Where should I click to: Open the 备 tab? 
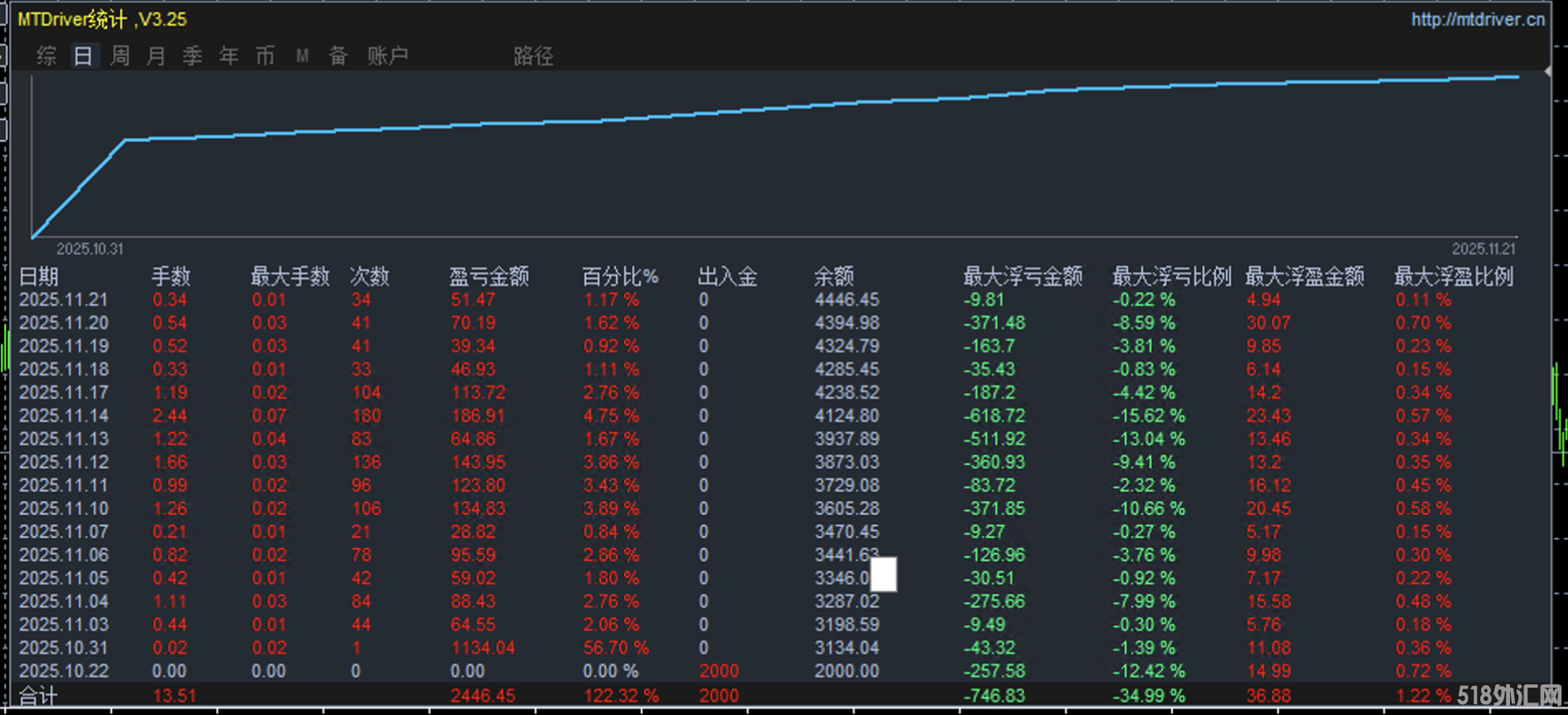coord(338,55)
